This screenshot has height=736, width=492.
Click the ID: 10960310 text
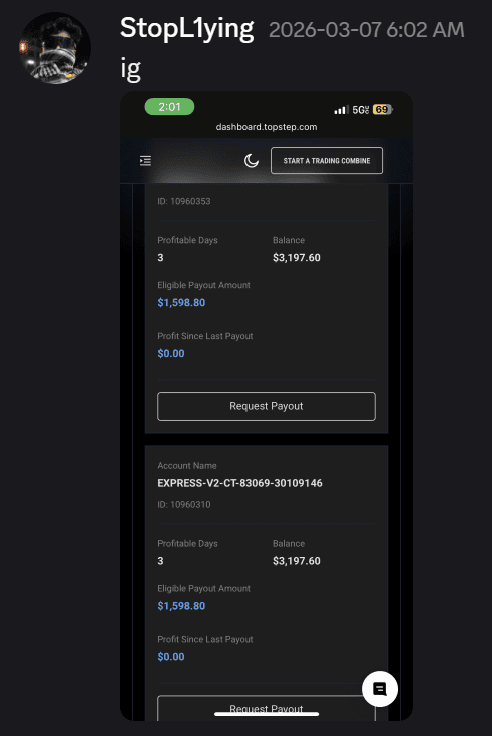184,505
